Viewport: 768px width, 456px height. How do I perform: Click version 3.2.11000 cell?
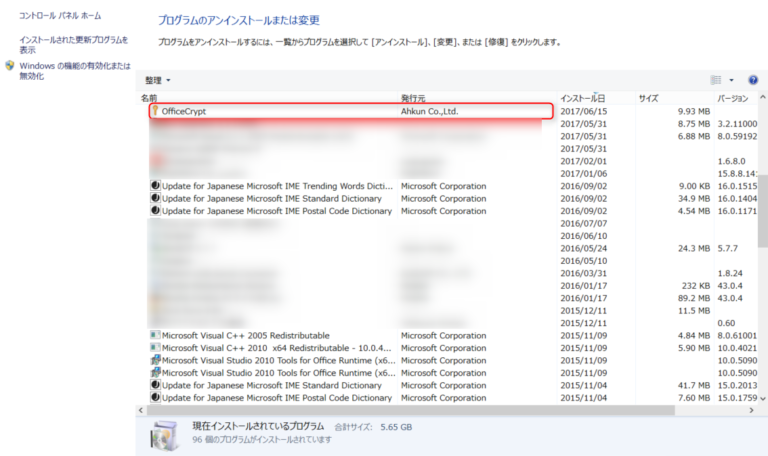click(x=737, y=124)
